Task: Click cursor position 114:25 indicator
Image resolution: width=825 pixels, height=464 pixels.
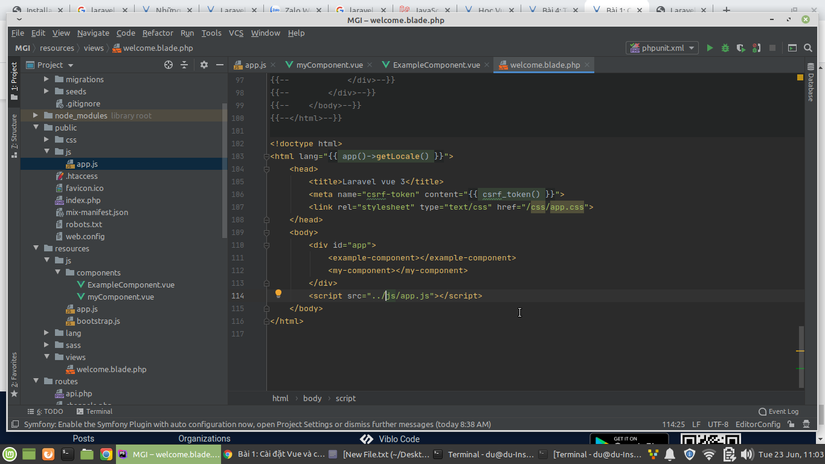Action: coord(673,424)
